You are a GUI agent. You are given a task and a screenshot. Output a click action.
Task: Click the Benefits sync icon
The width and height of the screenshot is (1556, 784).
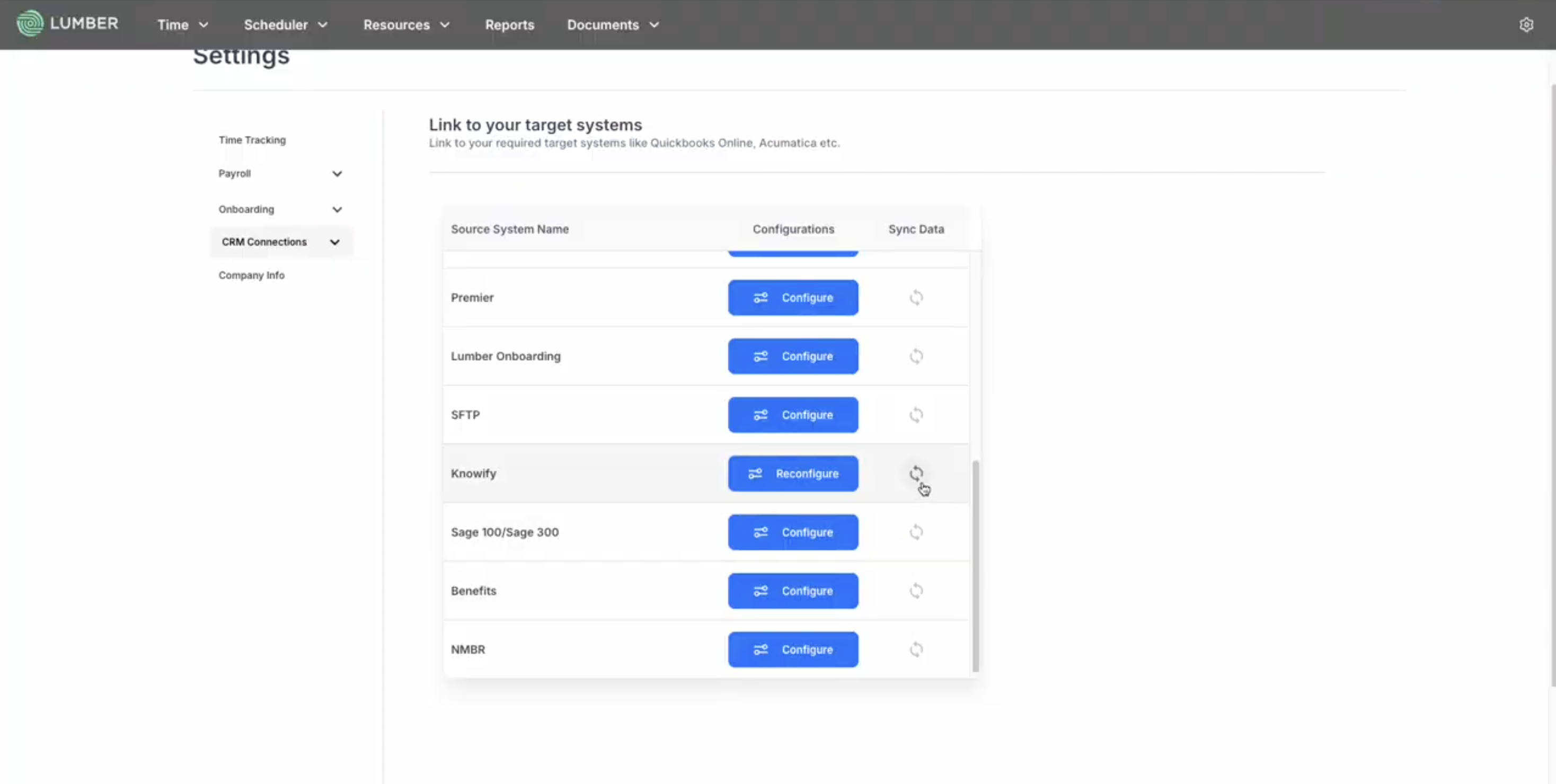(x=916, y=590)
